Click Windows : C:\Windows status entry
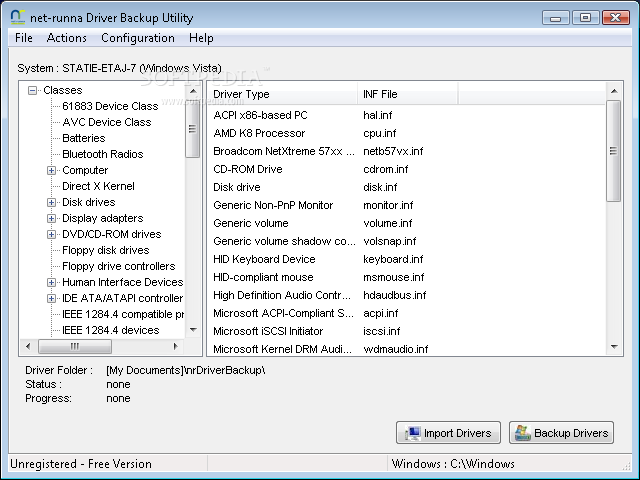This screenshot has height=480, width=640. tap(453, 464)
